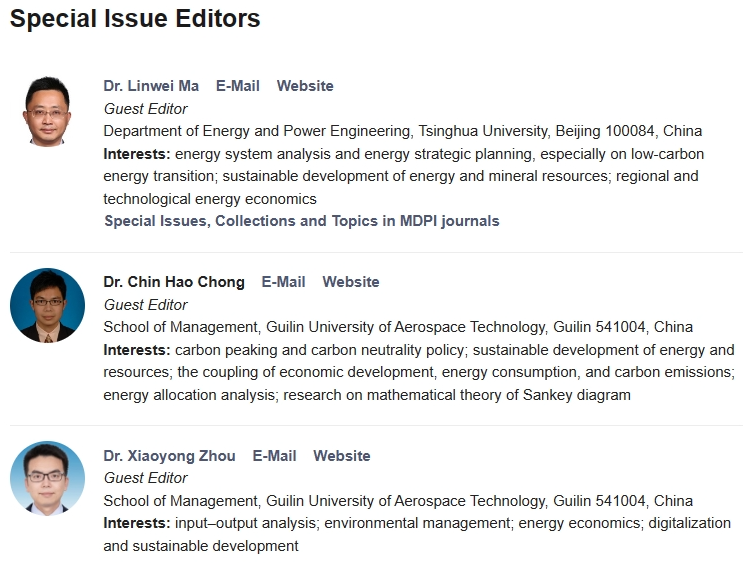Open Dr. Chin Hao Chong's E-Mail link
743x563 pixels.
[x=283, y=282]
